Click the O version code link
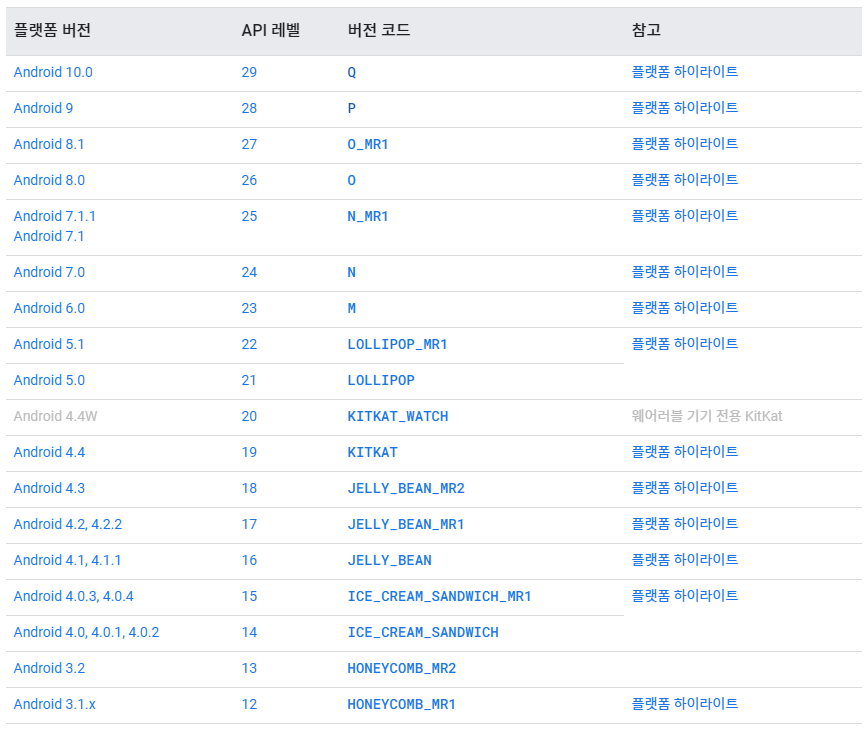 pyautogui.click(x=352, y=180)
